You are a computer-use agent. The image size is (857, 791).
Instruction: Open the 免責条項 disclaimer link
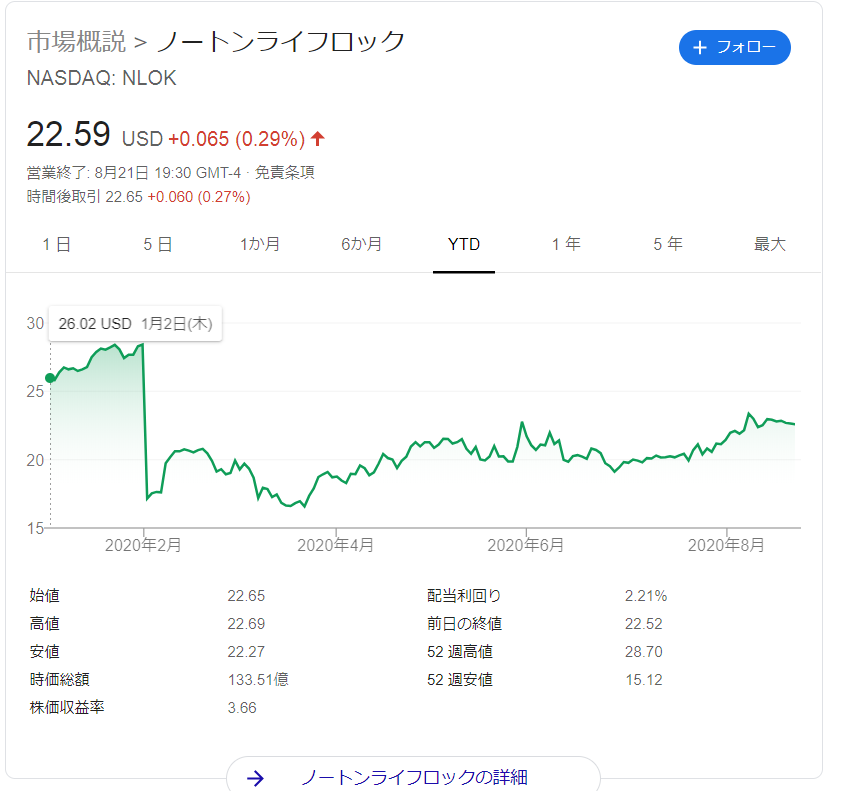point(285,172)
